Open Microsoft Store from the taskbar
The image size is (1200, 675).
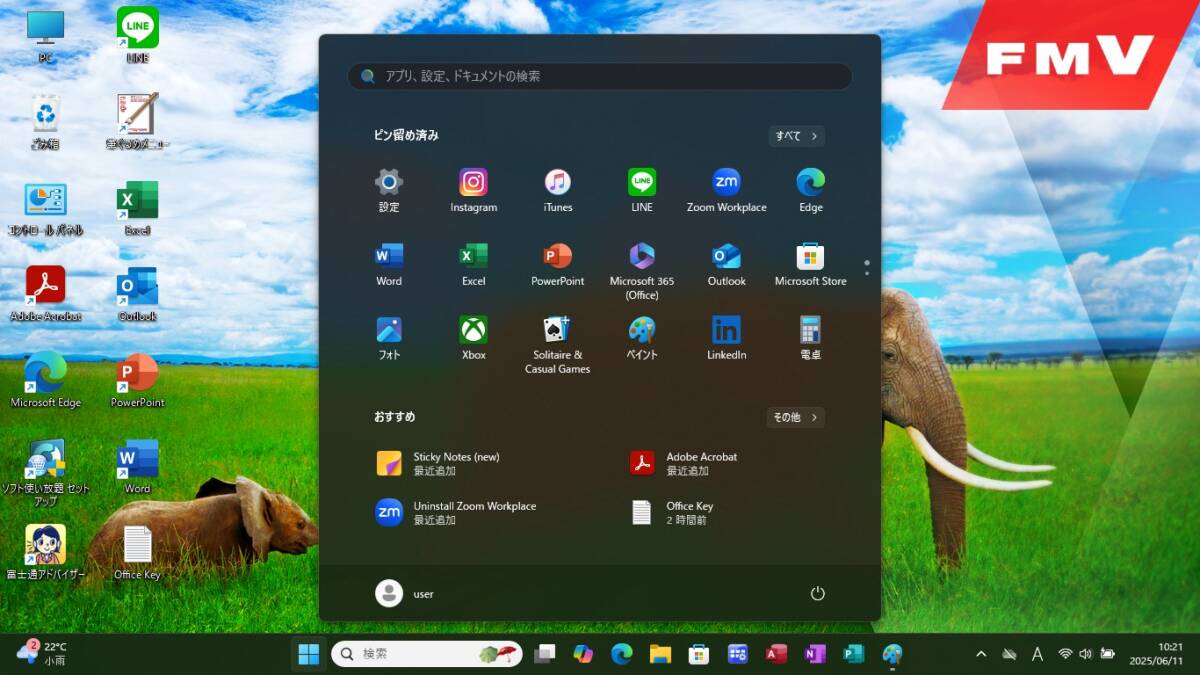(x=699, y=654)
